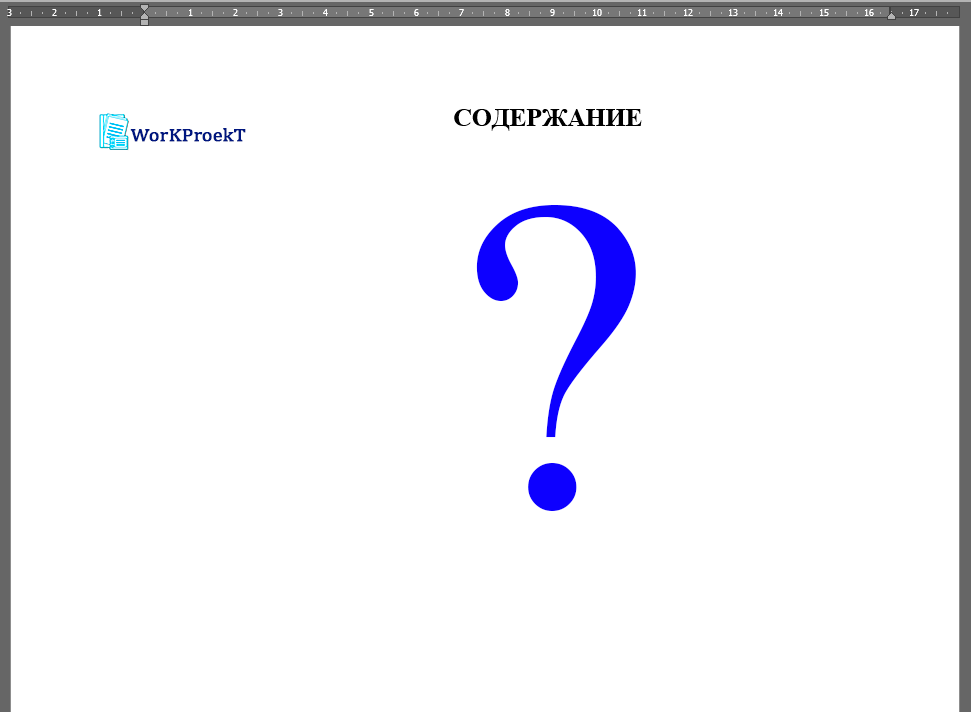The width and height of the screenshot is (971, 712).
Task: Click the Right Indent marker on ruler
Action: click(891, 15)
